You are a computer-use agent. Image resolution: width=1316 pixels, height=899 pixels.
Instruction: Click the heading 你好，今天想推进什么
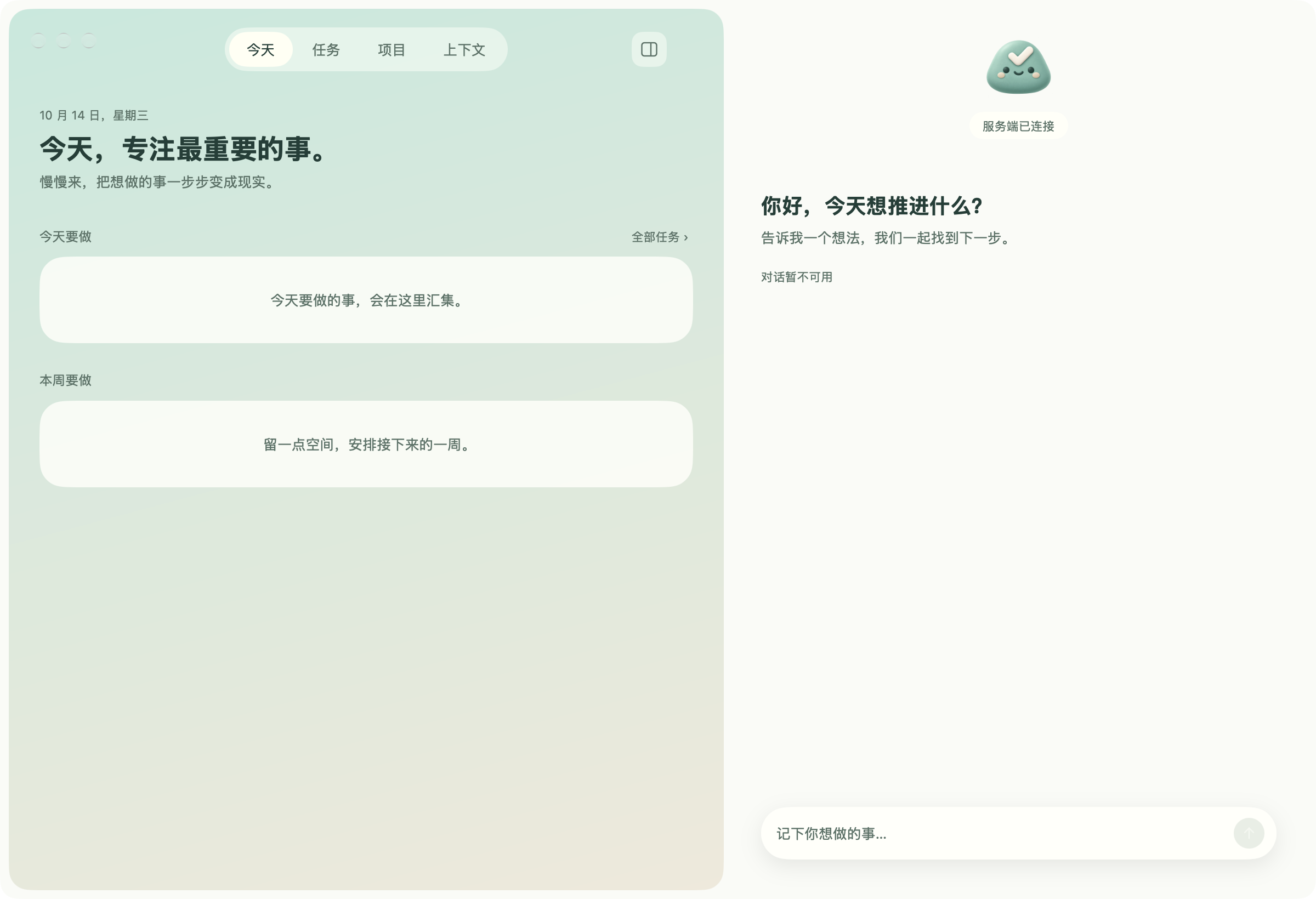click(x=871, y=206)
